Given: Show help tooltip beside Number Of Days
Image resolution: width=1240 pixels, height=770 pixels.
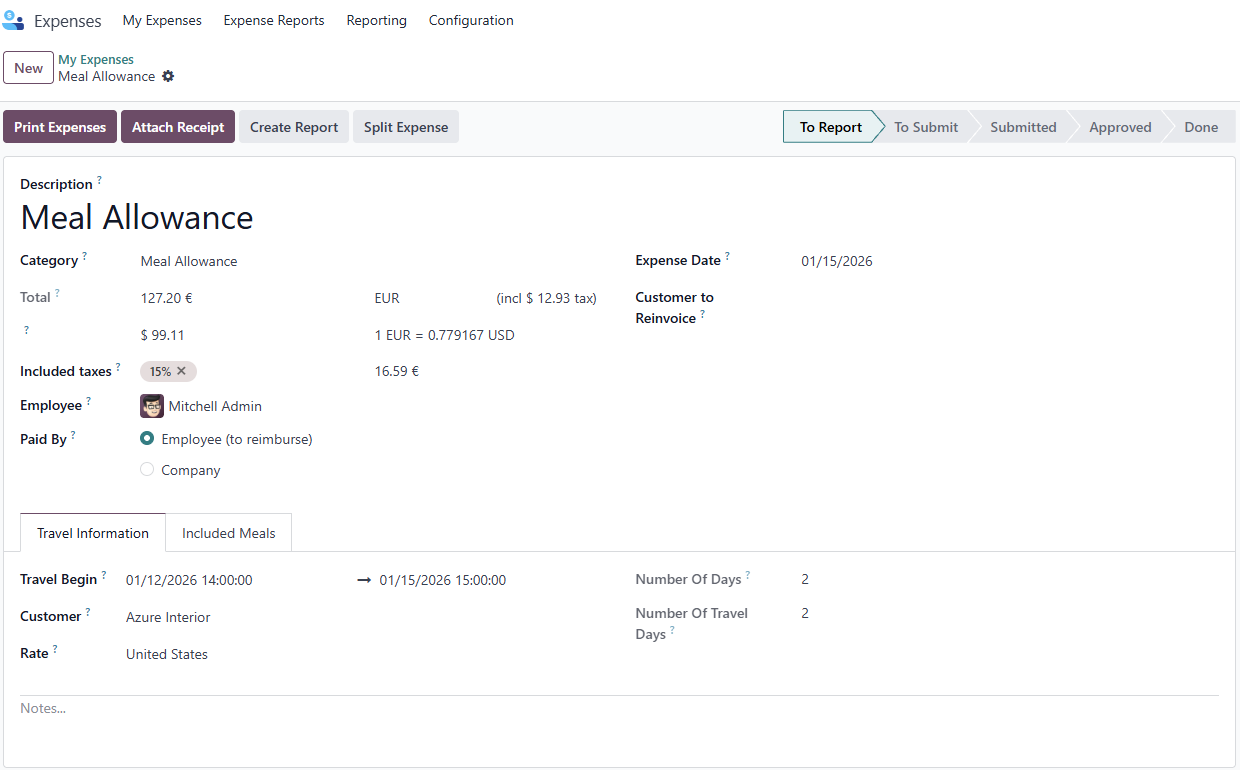Looking at the screenshot, I should [x=748, y=575].
